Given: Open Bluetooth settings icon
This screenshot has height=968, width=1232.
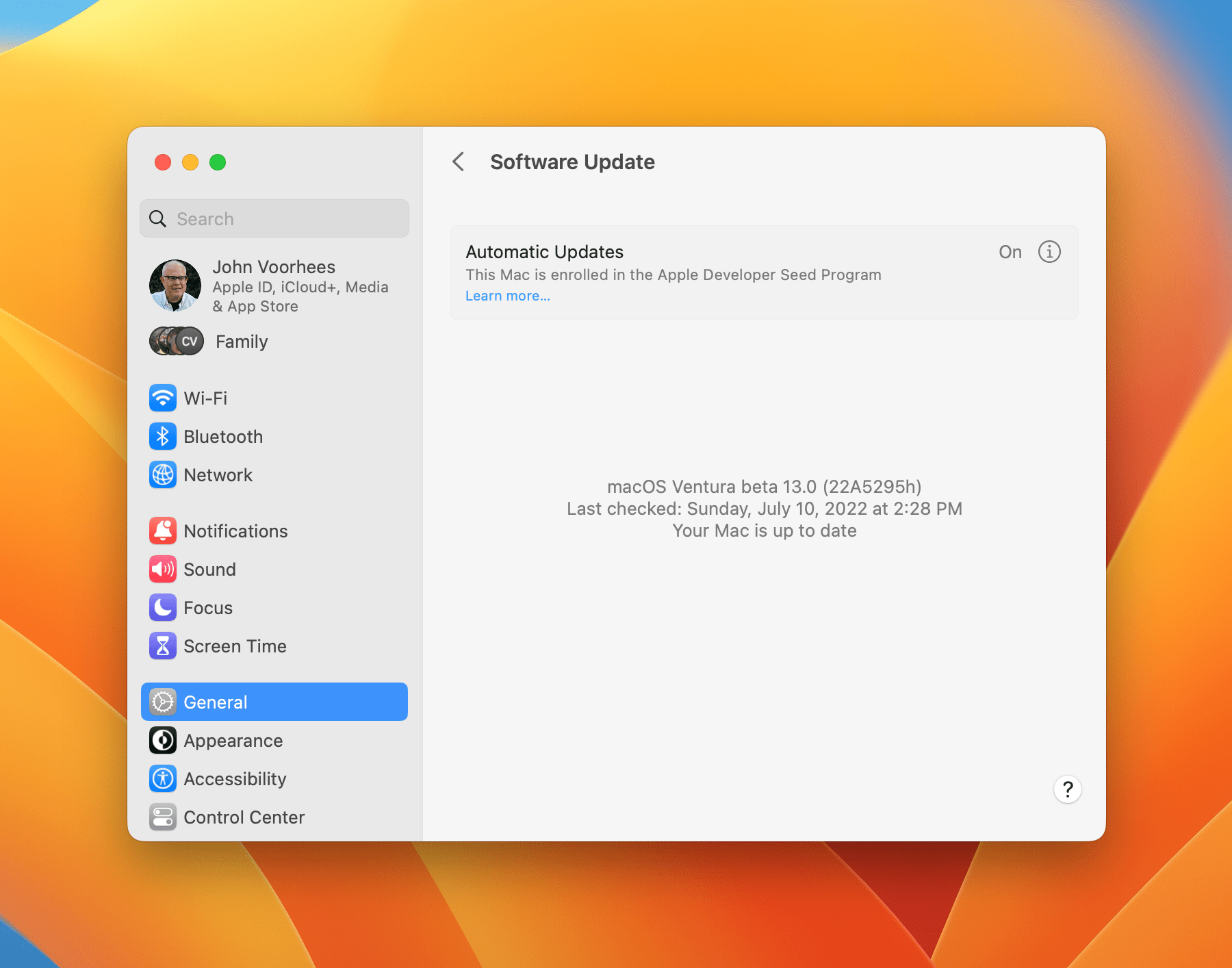Looking at the screenshot, I should 163,436.
